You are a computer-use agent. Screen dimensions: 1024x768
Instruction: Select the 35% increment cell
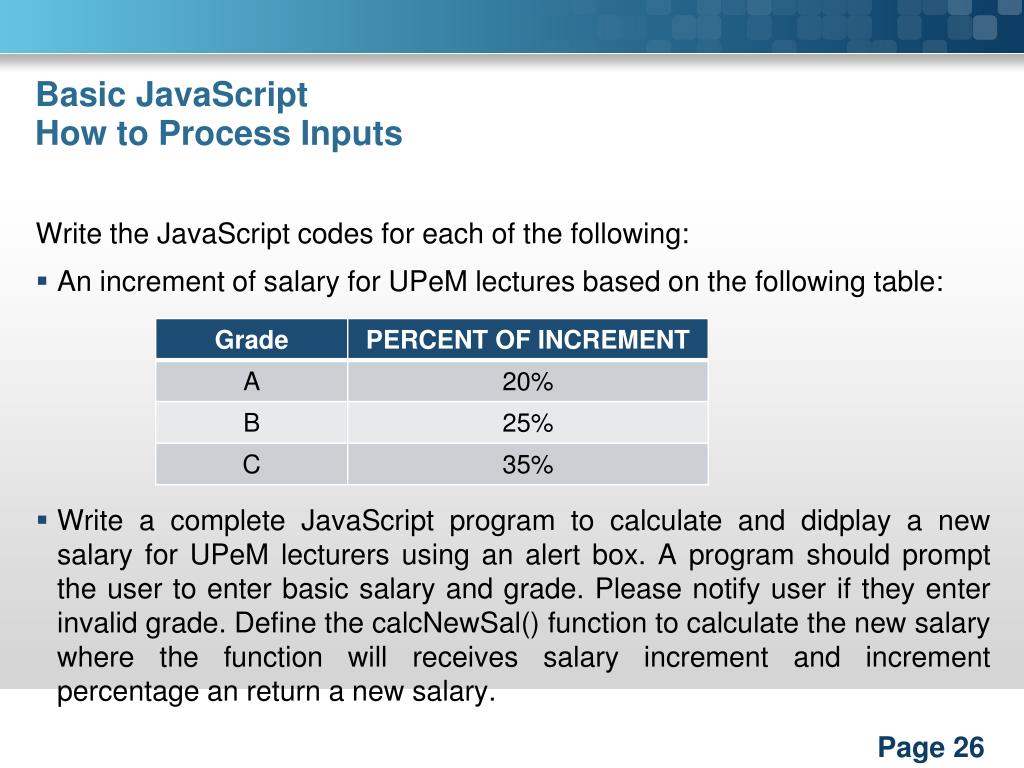[528, 464]
